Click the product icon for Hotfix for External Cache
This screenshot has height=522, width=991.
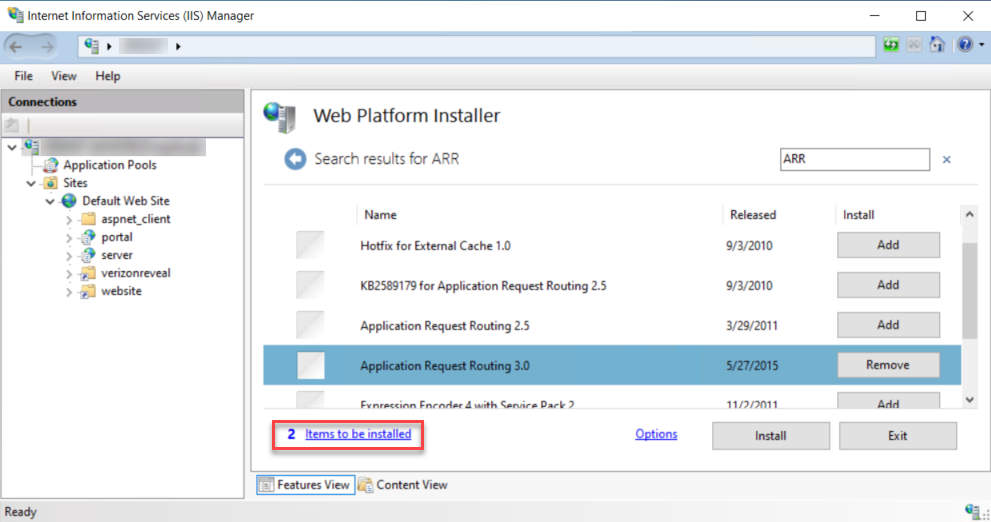310,245
